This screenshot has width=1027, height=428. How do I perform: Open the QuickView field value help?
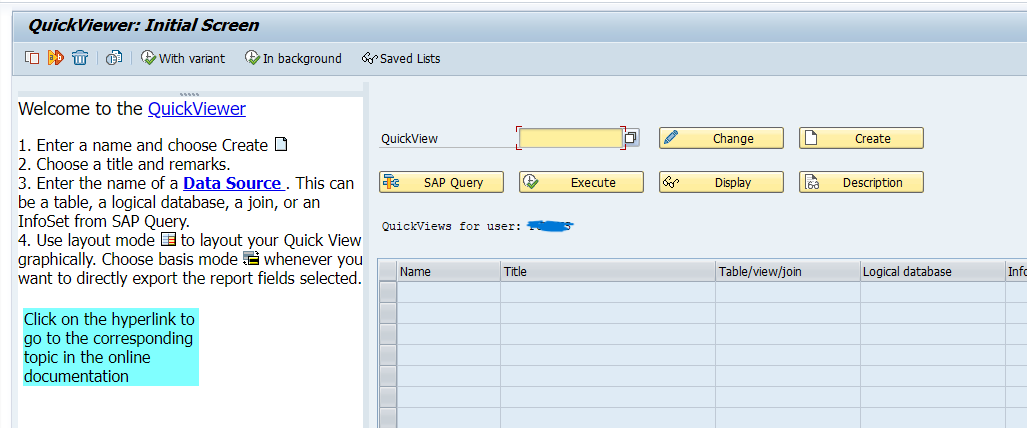631,138
